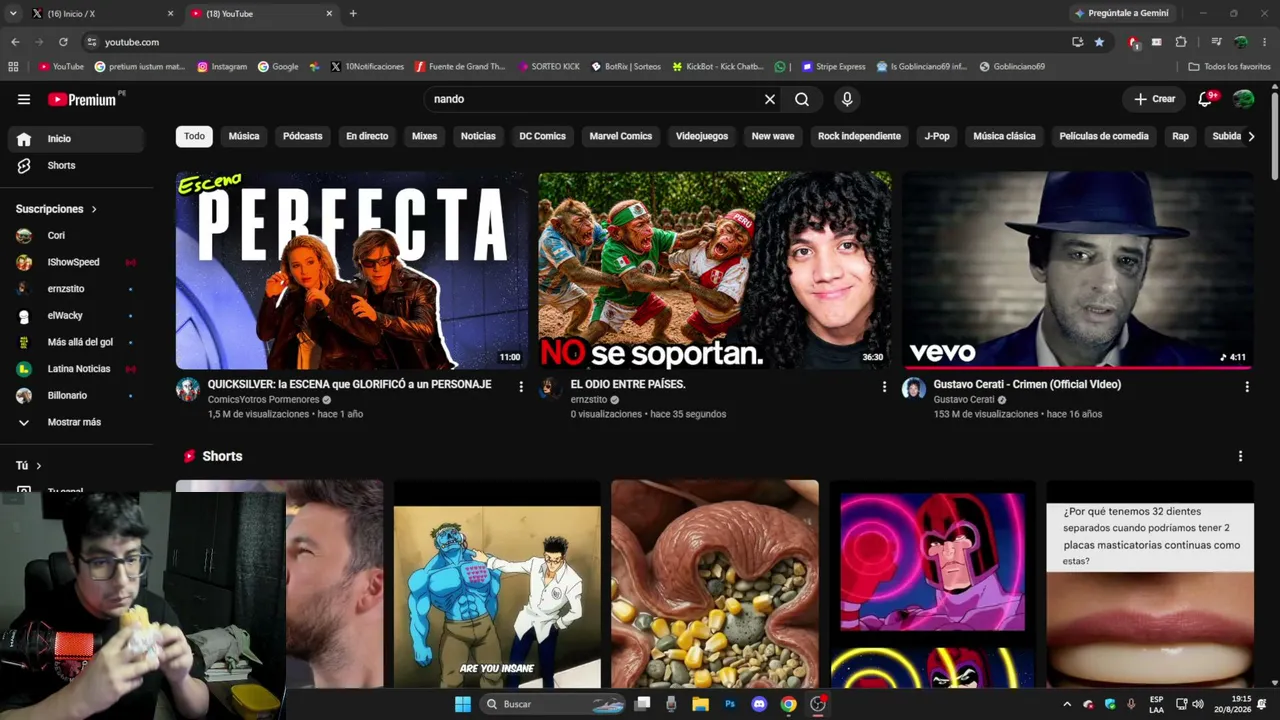Open Discord from the taskbar
The width and height of the screenshot is (1280, 720).
[759, 704]
